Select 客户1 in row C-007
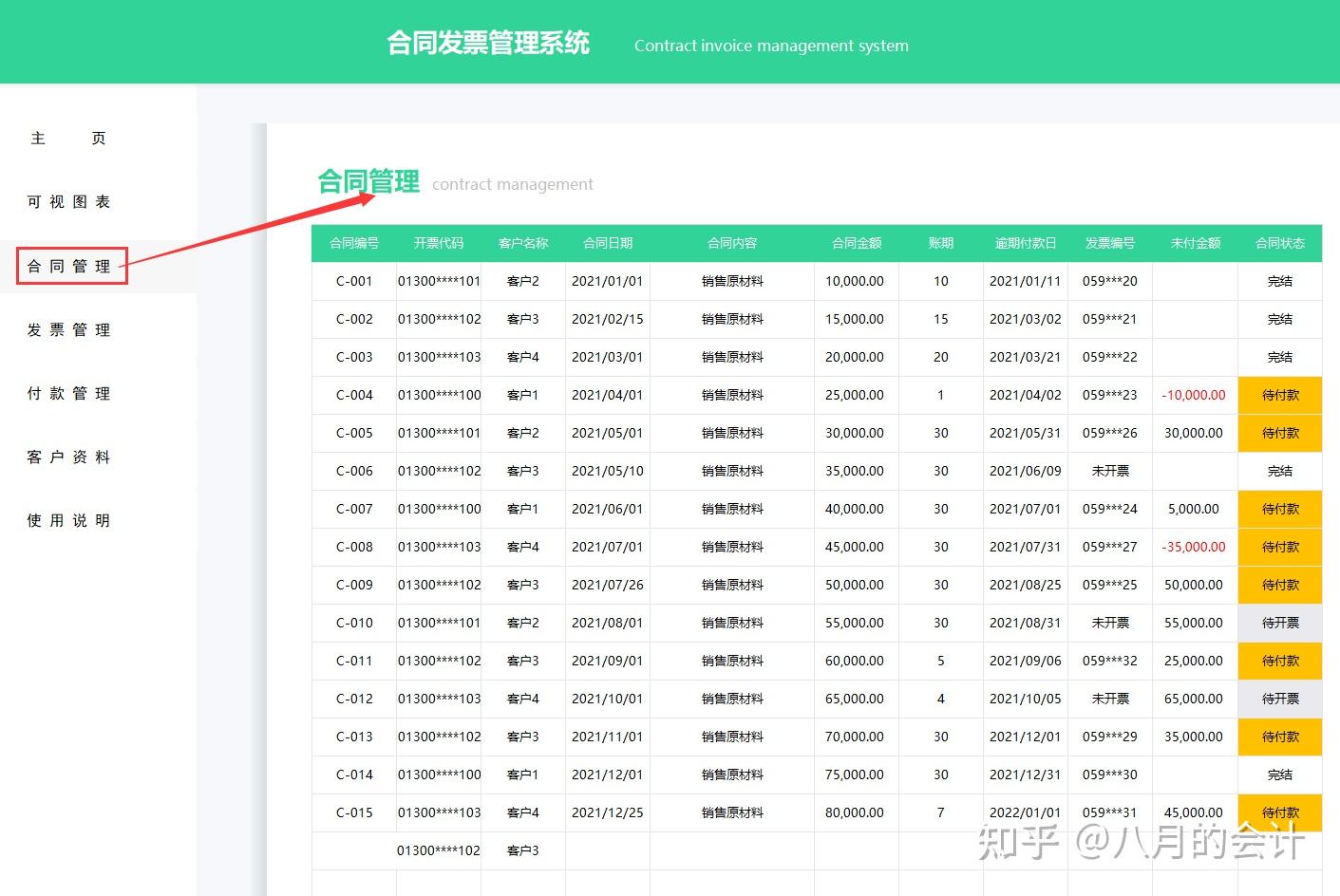The height and width of the screenshot is (896, 1340). 523,509
